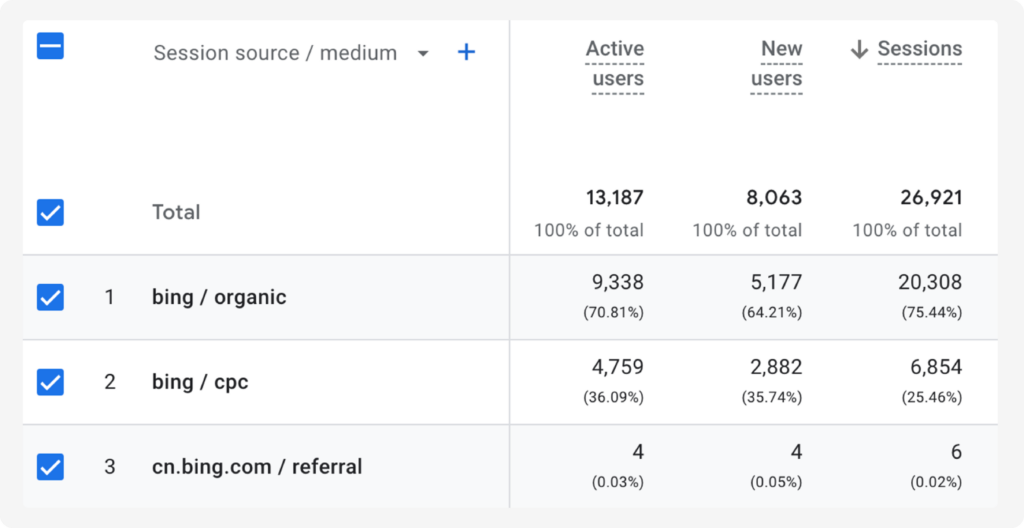The image size is (1024, 528).
Task: Click row number 3
Action: pyautogui.click(x=110, y=467)
